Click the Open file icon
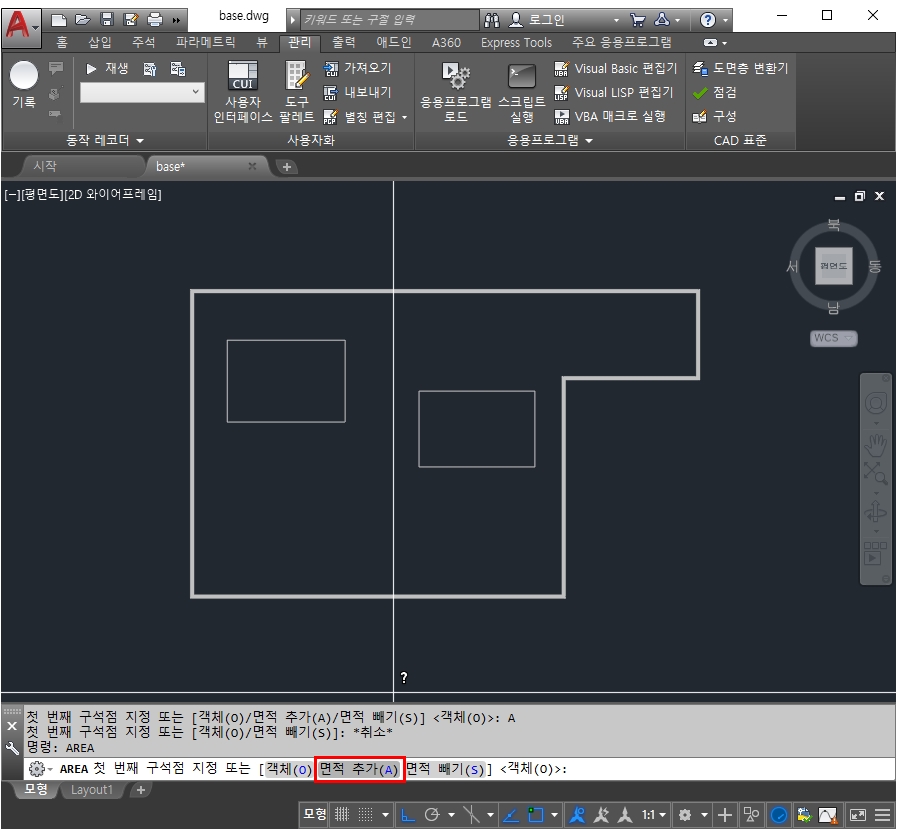Screen dimensions: 897x830 (83, 21)
